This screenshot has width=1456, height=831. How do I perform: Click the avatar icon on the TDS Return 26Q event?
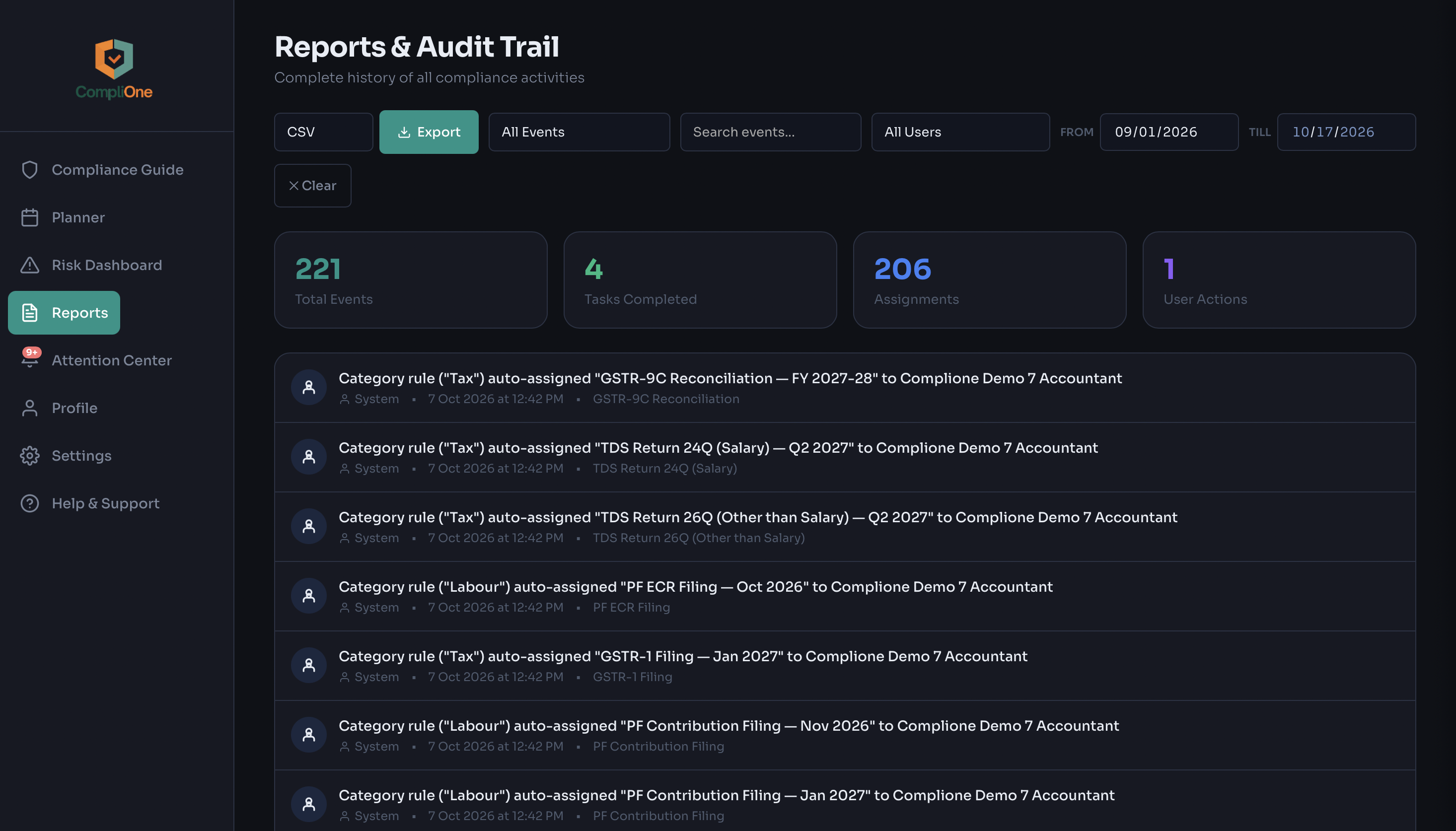tap(309, 526)
